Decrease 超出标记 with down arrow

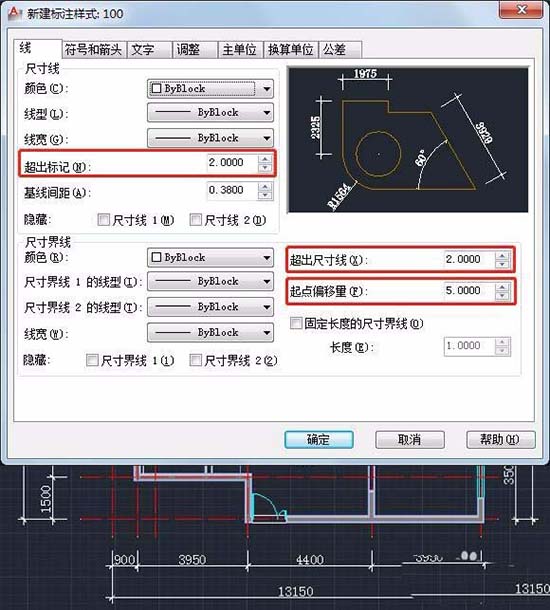[265, 167]
